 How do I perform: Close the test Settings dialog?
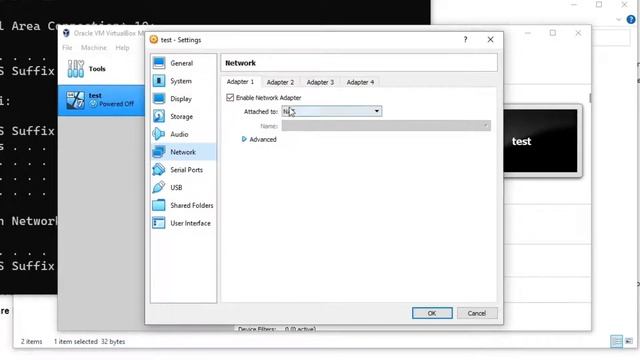click(x=490, y=40)
